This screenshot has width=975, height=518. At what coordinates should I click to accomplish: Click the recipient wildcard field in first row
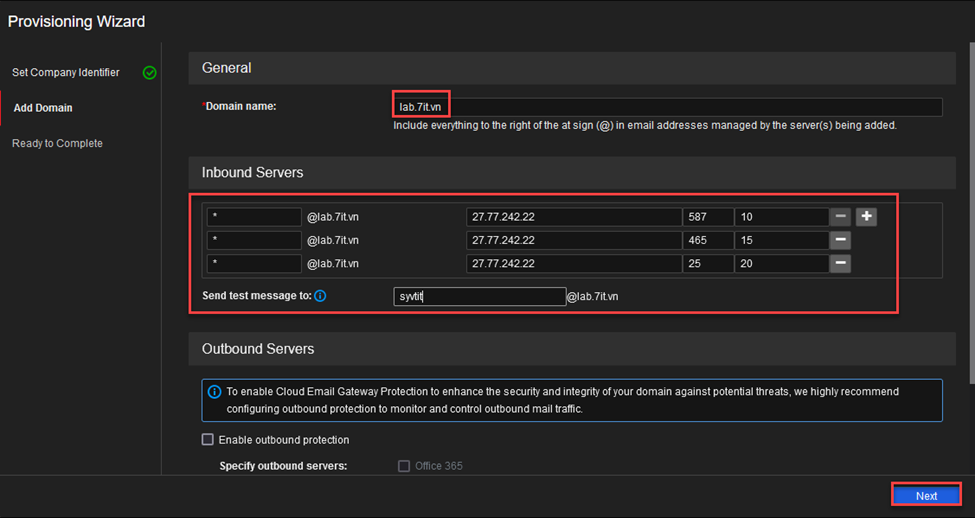coord(254,217)
